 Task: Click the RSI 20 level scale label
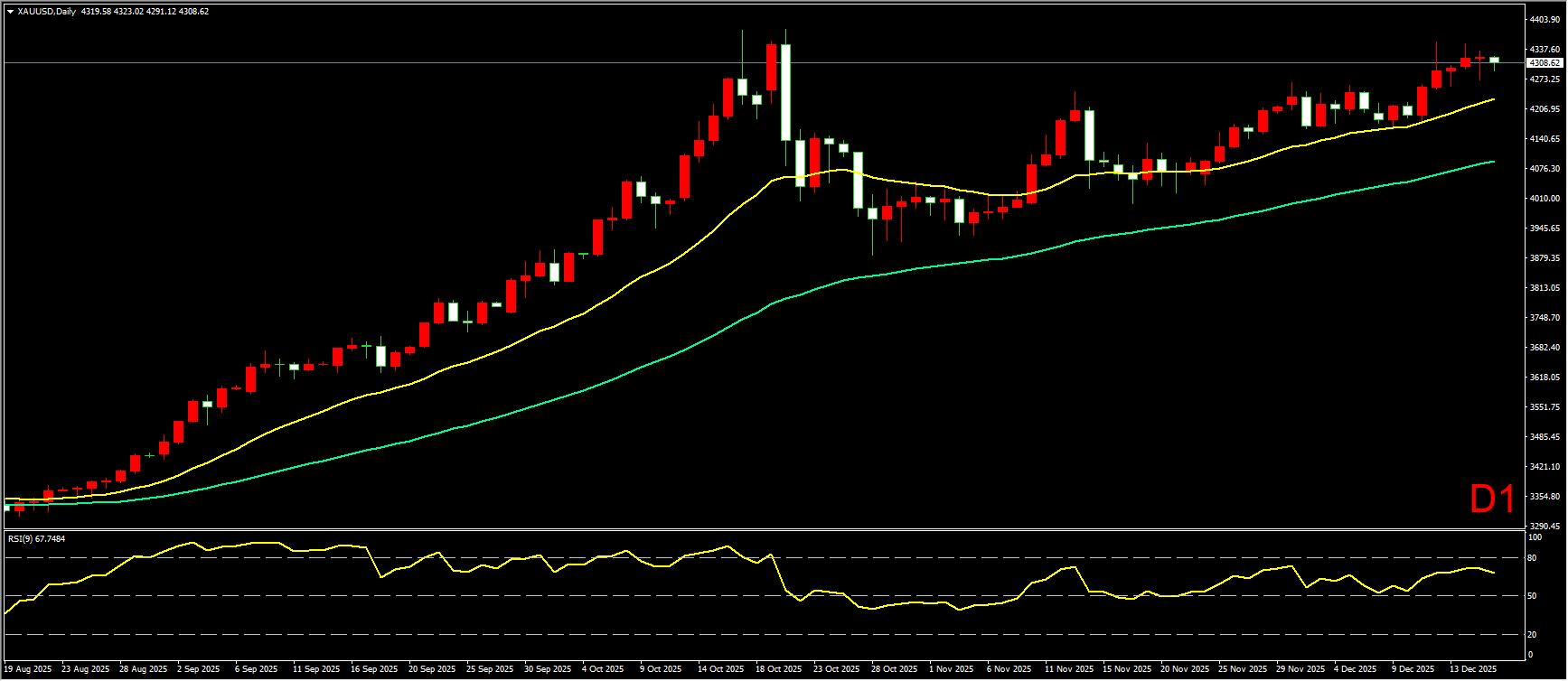pyautogui.click(x=1532, y=634)
